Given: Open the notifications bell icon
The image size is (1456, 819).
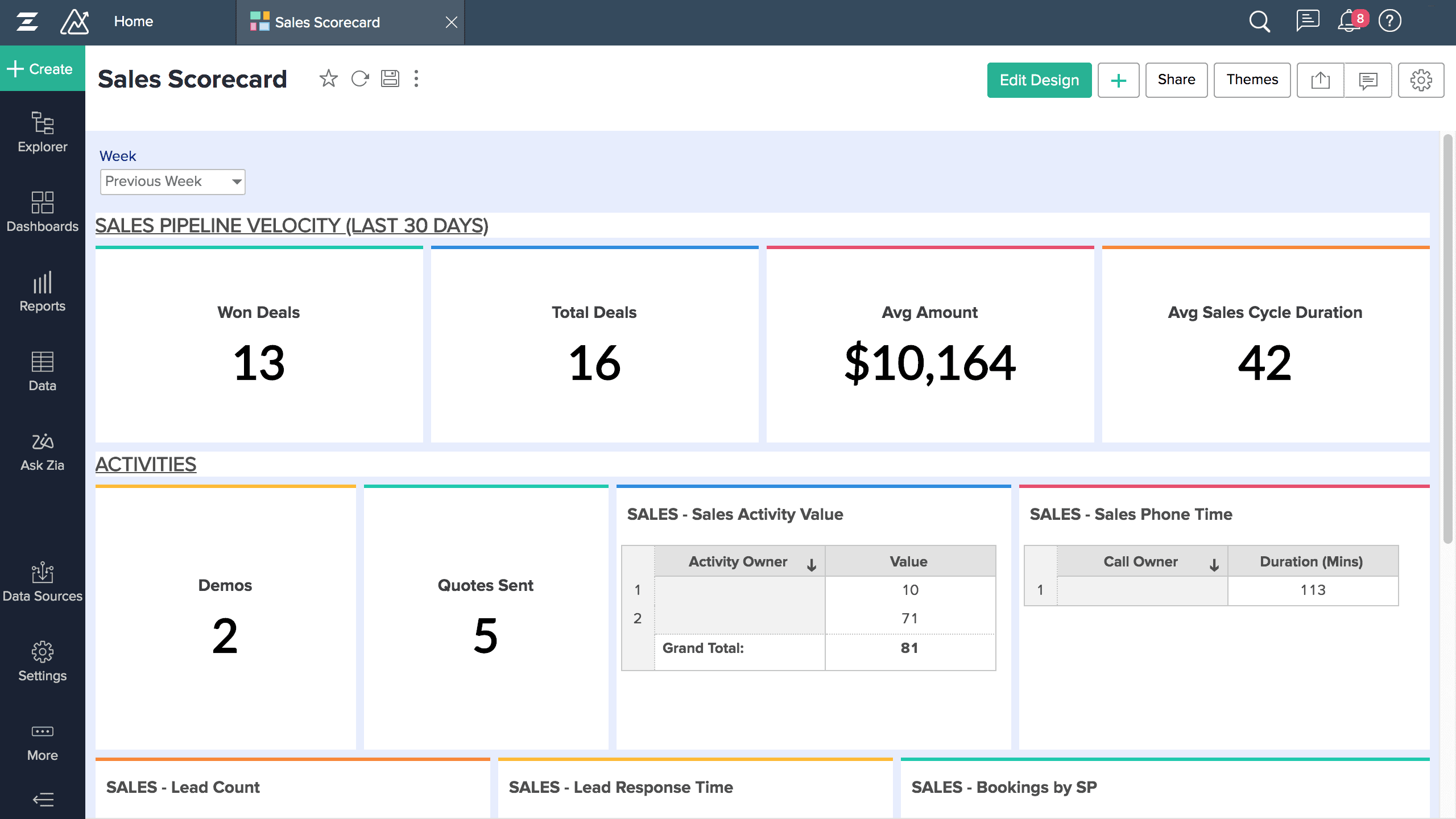Looking at the screenshot, I should click(1348, 22).
